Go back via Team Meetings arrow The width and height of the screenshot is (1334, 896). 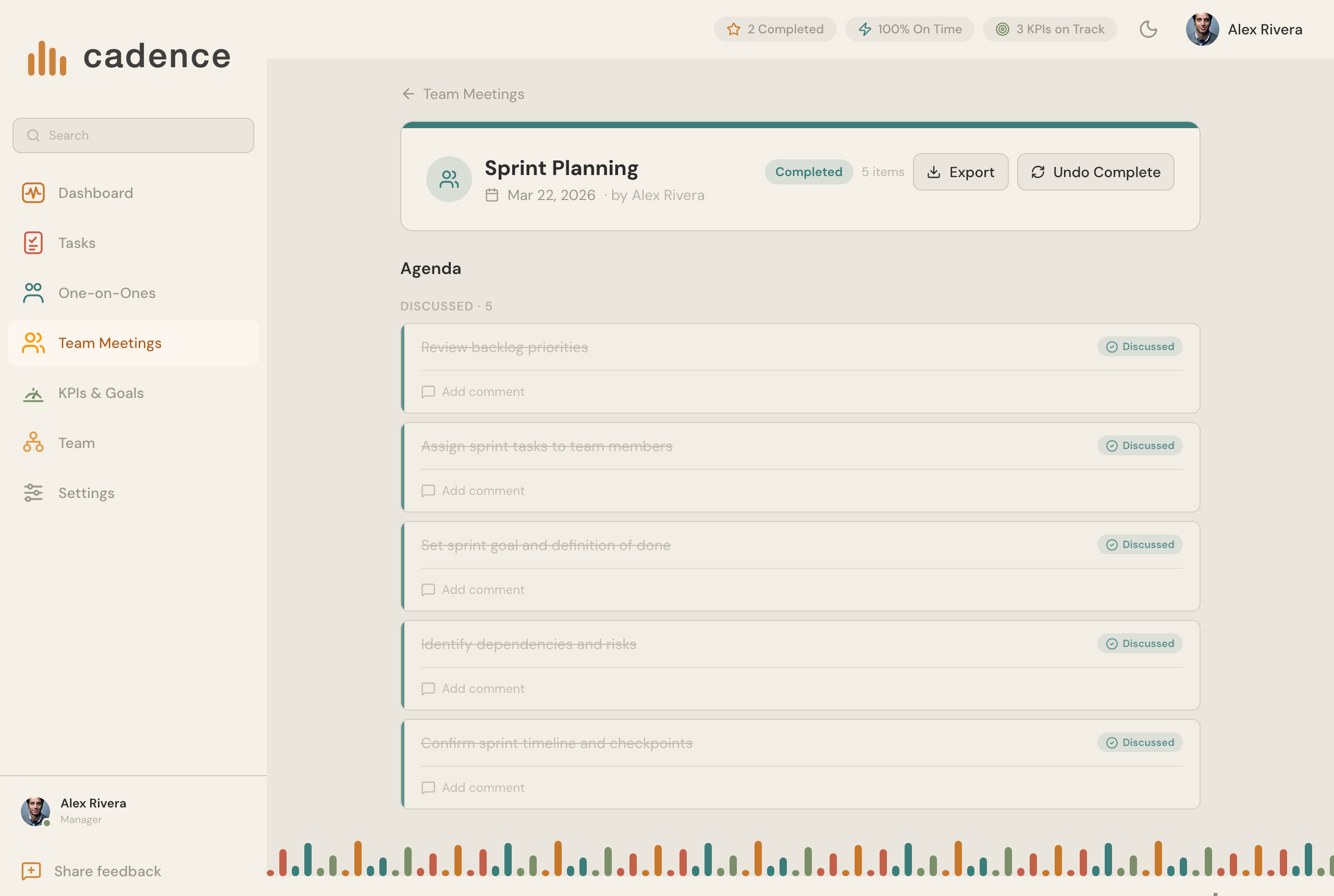[x=408, y=94]
